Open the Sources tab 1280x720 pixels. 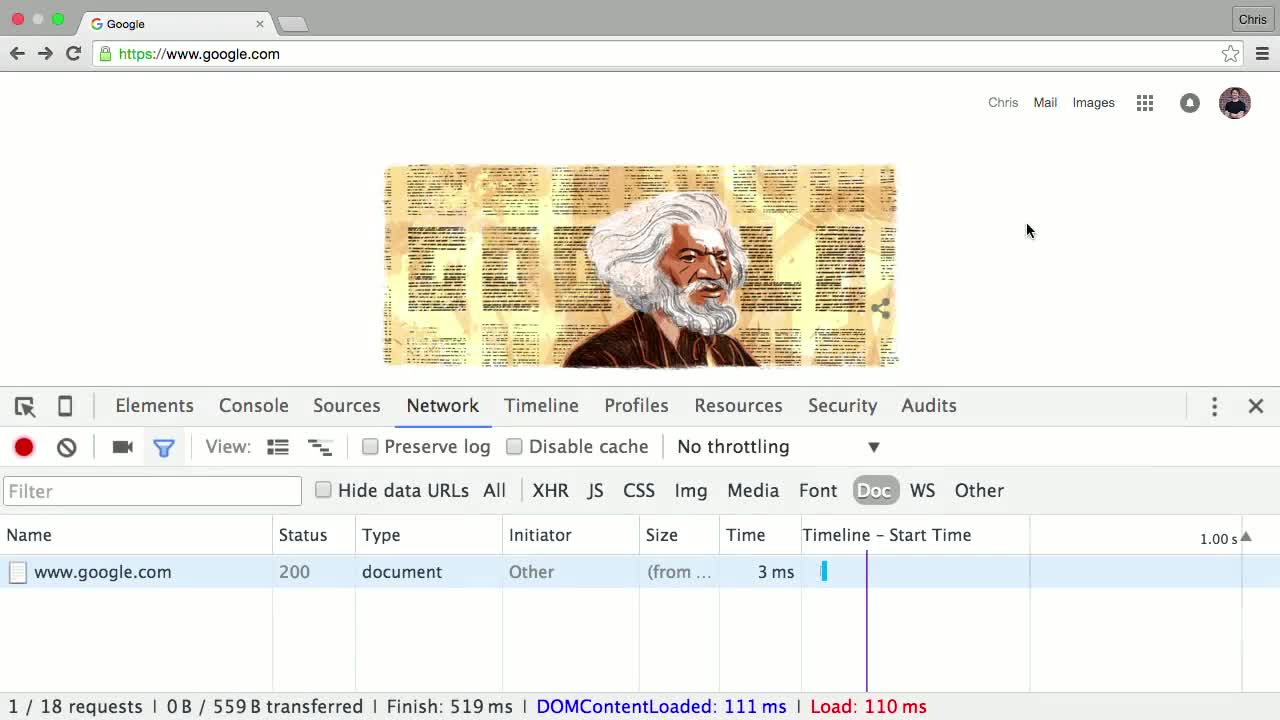point(347,406)
